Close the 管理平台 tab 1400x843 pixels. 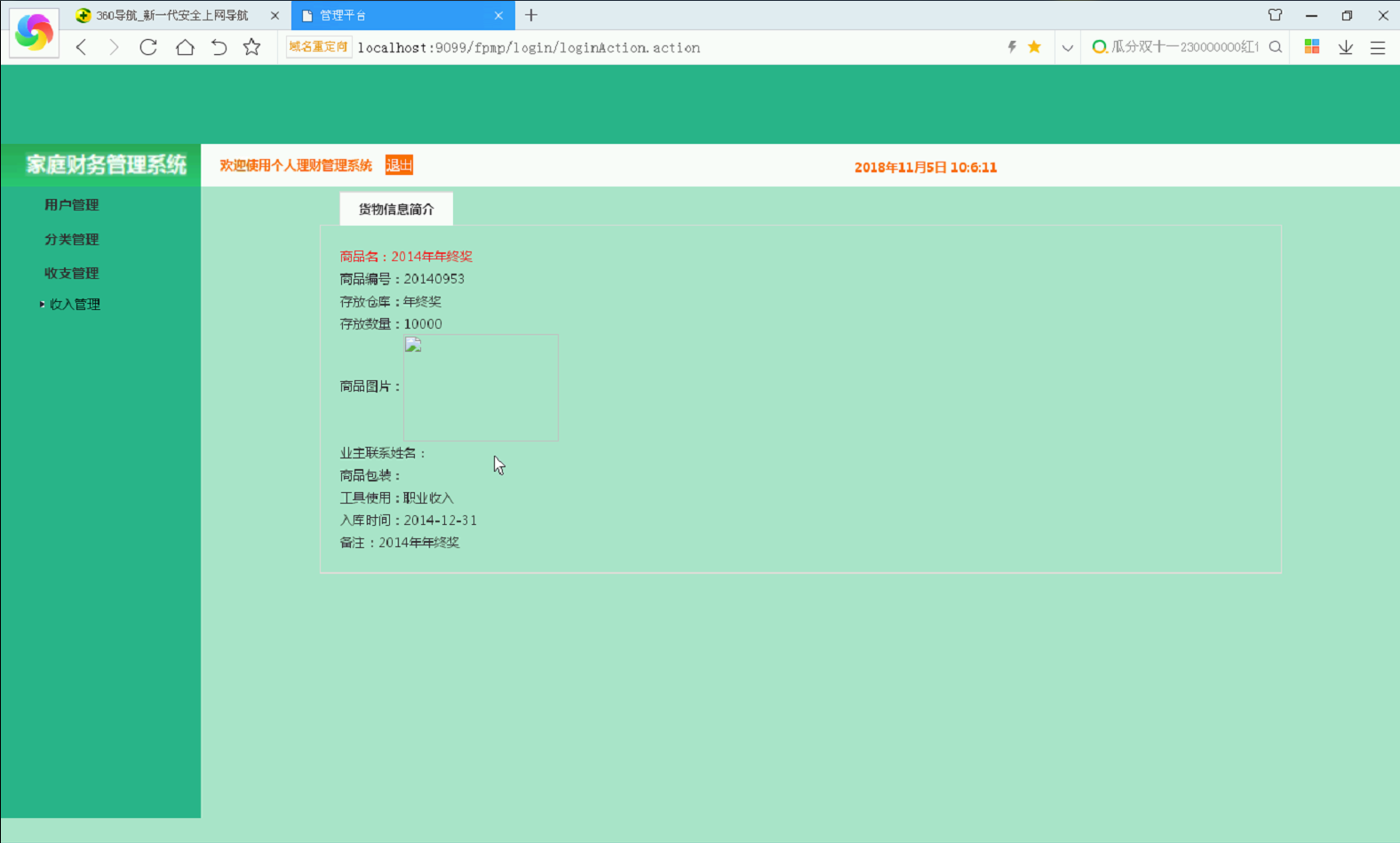[498, 15]
